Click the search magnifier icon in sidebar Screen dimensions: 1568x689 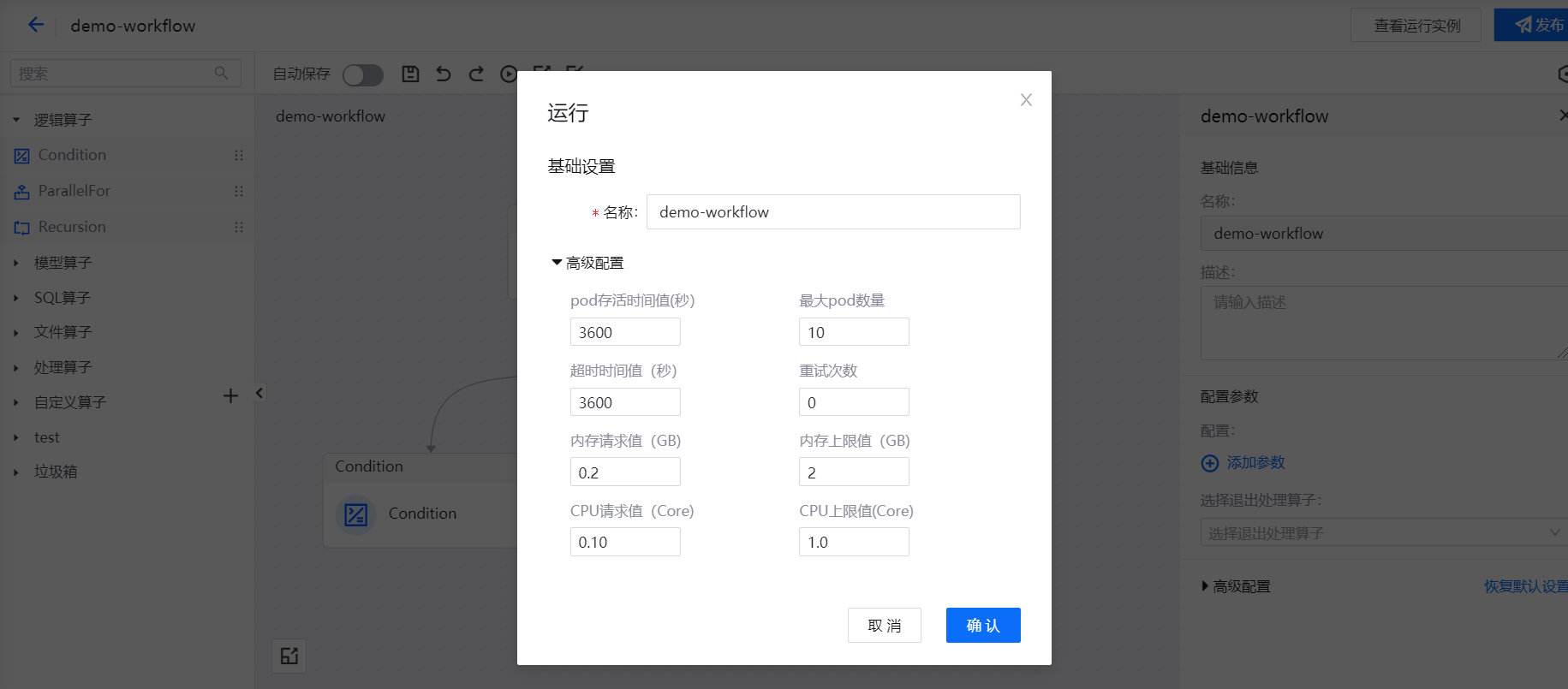coord(221,74)
